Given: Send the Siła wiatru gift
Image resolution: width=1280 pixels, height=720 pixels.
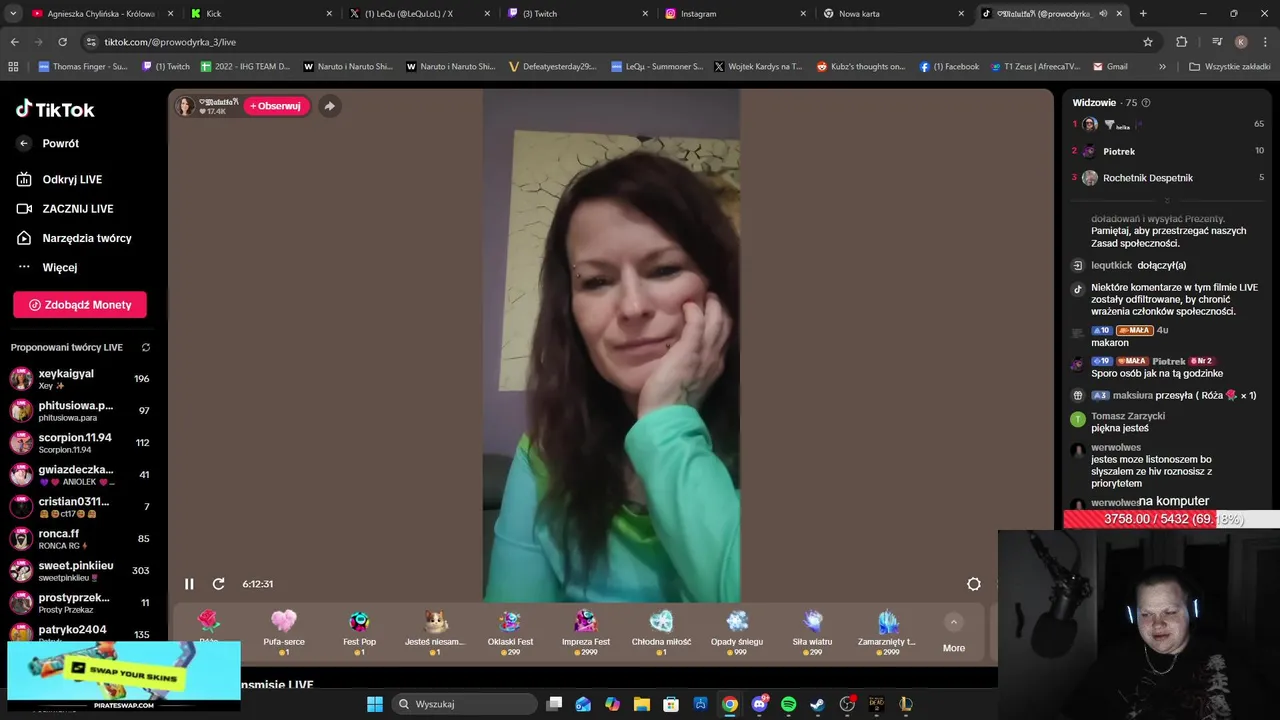Looking at the screenshot, I should (812, 632).
